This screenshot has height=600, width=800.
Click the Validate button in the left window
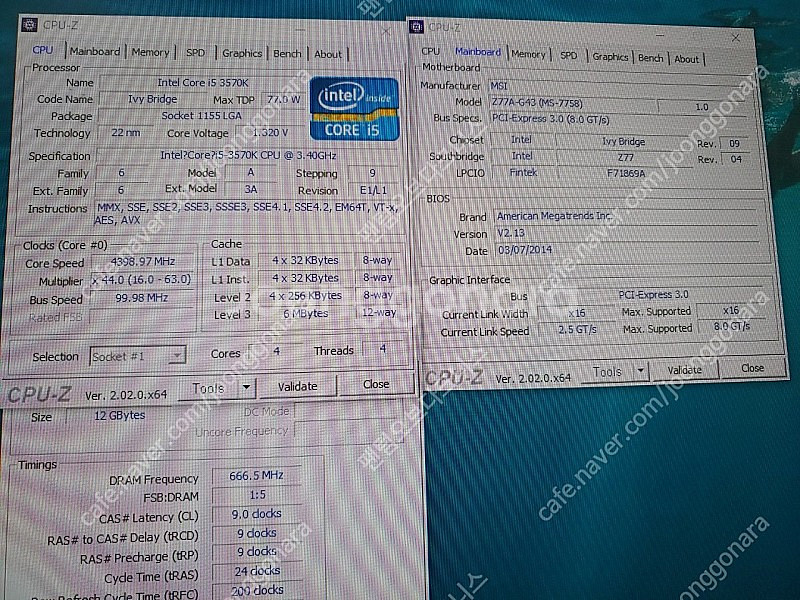click(x=297, y=385)
